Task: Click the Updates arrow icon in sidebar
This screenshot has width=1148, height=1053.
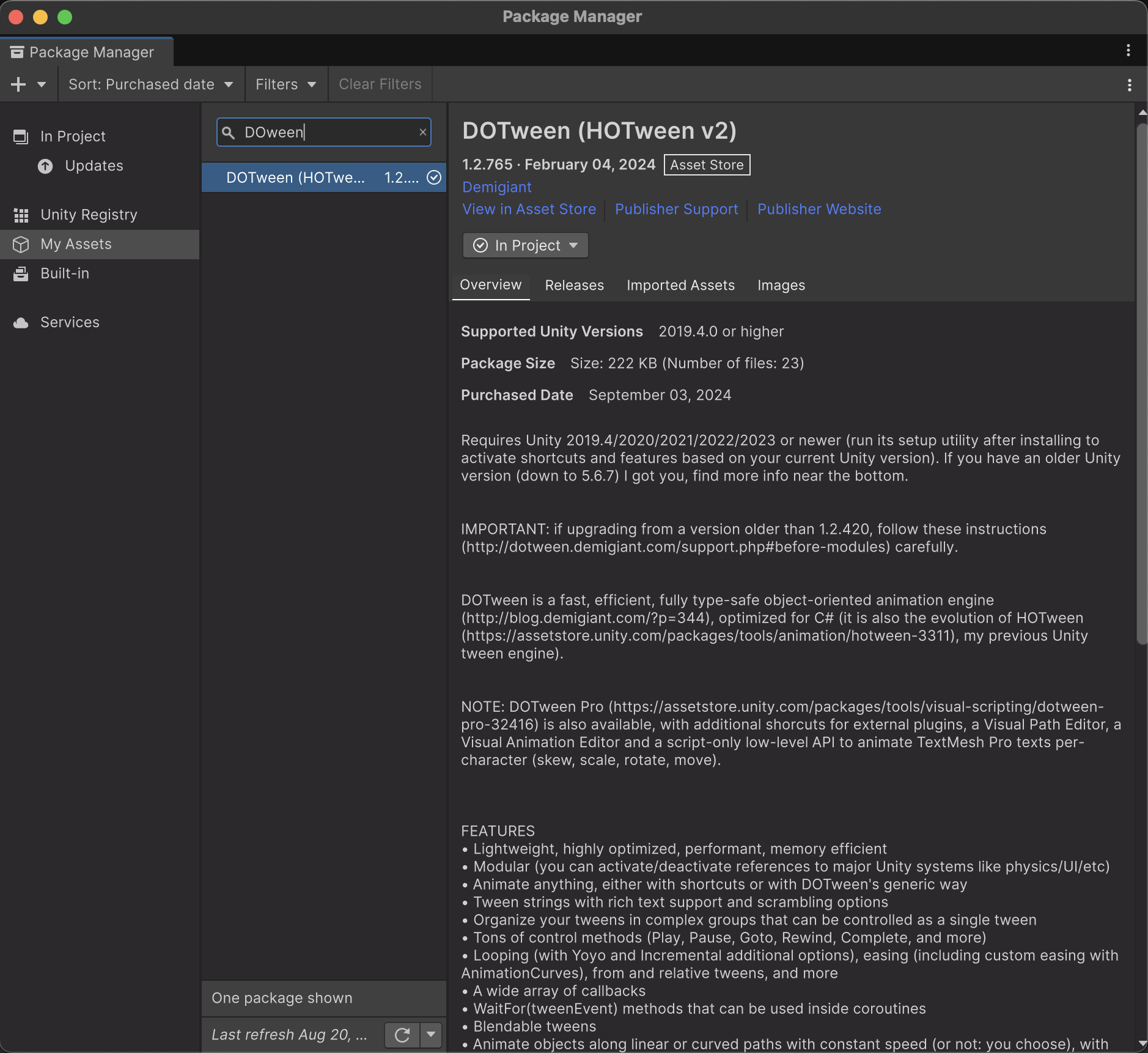Action: point(45,166)
